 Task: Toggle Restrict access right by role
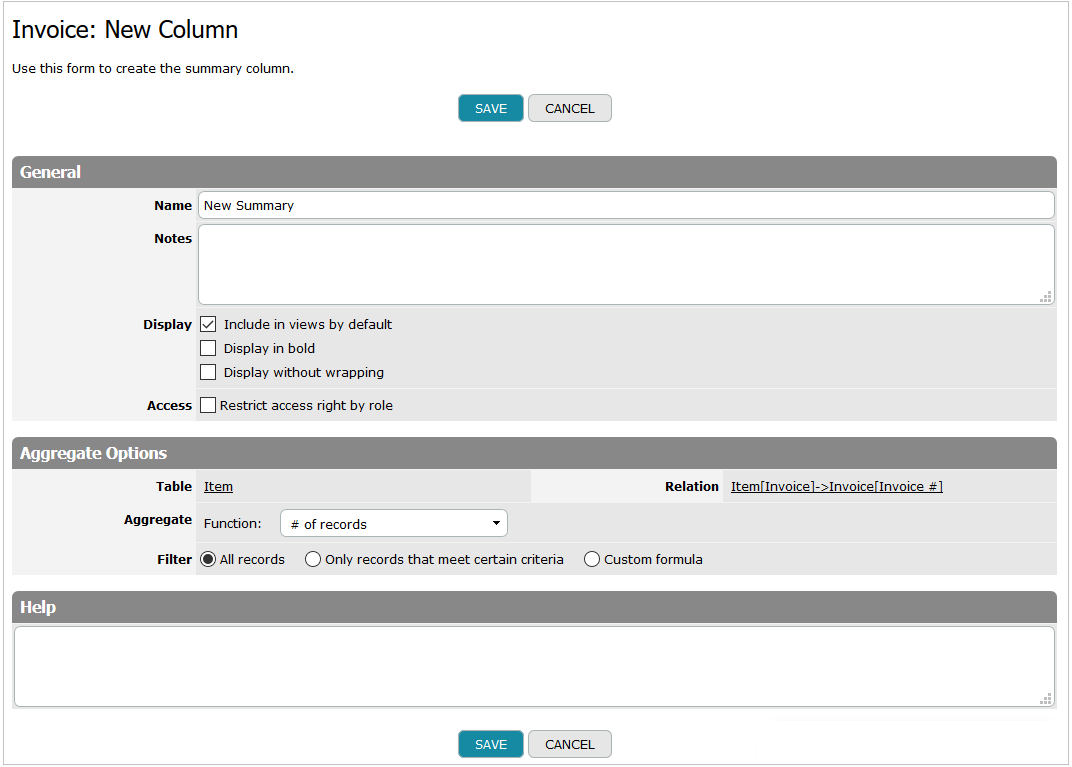pos(208,405)
